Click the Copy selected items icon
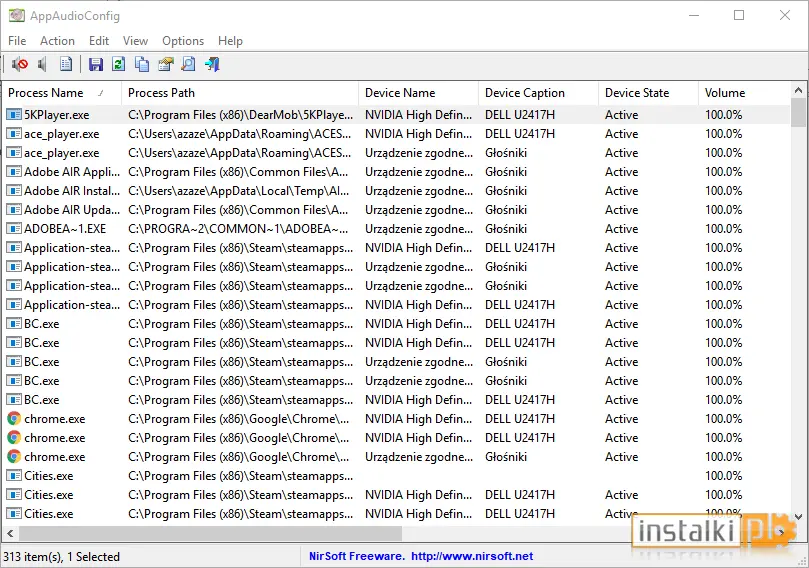 pos(142,64)
